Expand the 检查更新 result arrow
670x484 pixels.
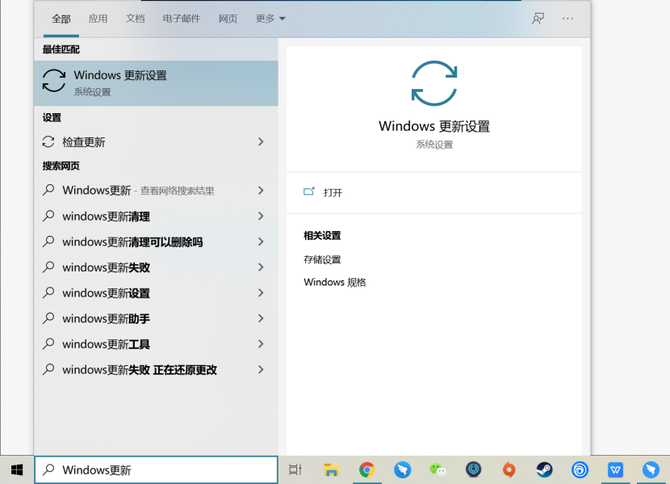(x=261, y=142)
